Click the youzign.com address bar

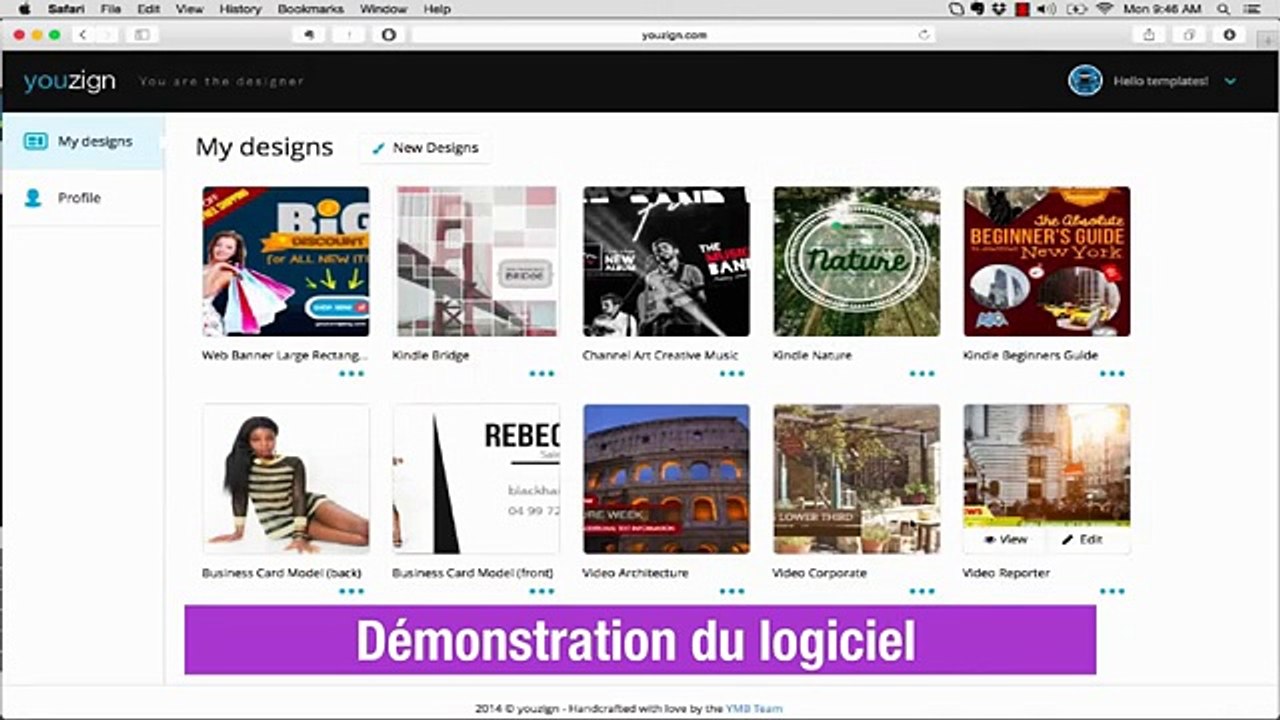pyautogui.click(x=674, y=34)
